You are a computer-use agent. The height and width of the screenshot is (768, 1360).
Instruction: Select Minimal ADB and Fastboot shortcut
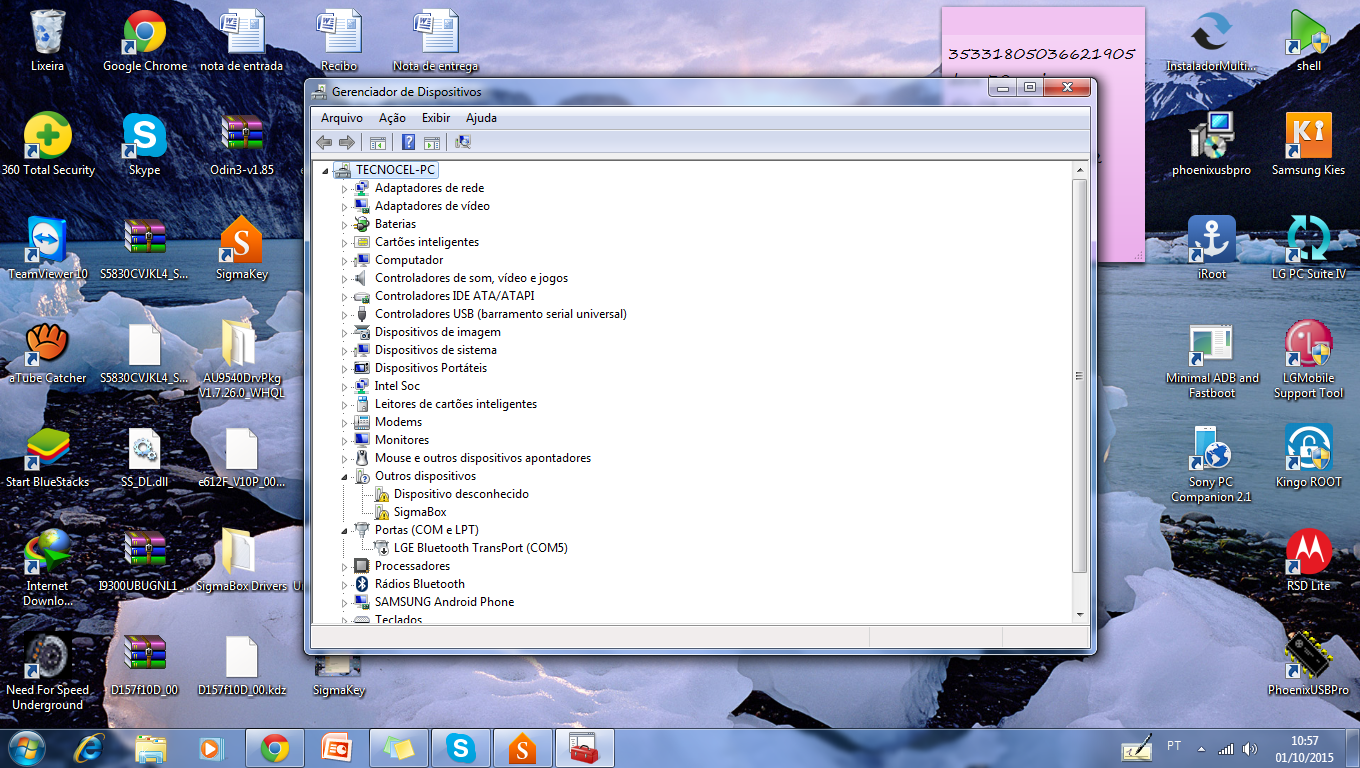point(1212,361)
